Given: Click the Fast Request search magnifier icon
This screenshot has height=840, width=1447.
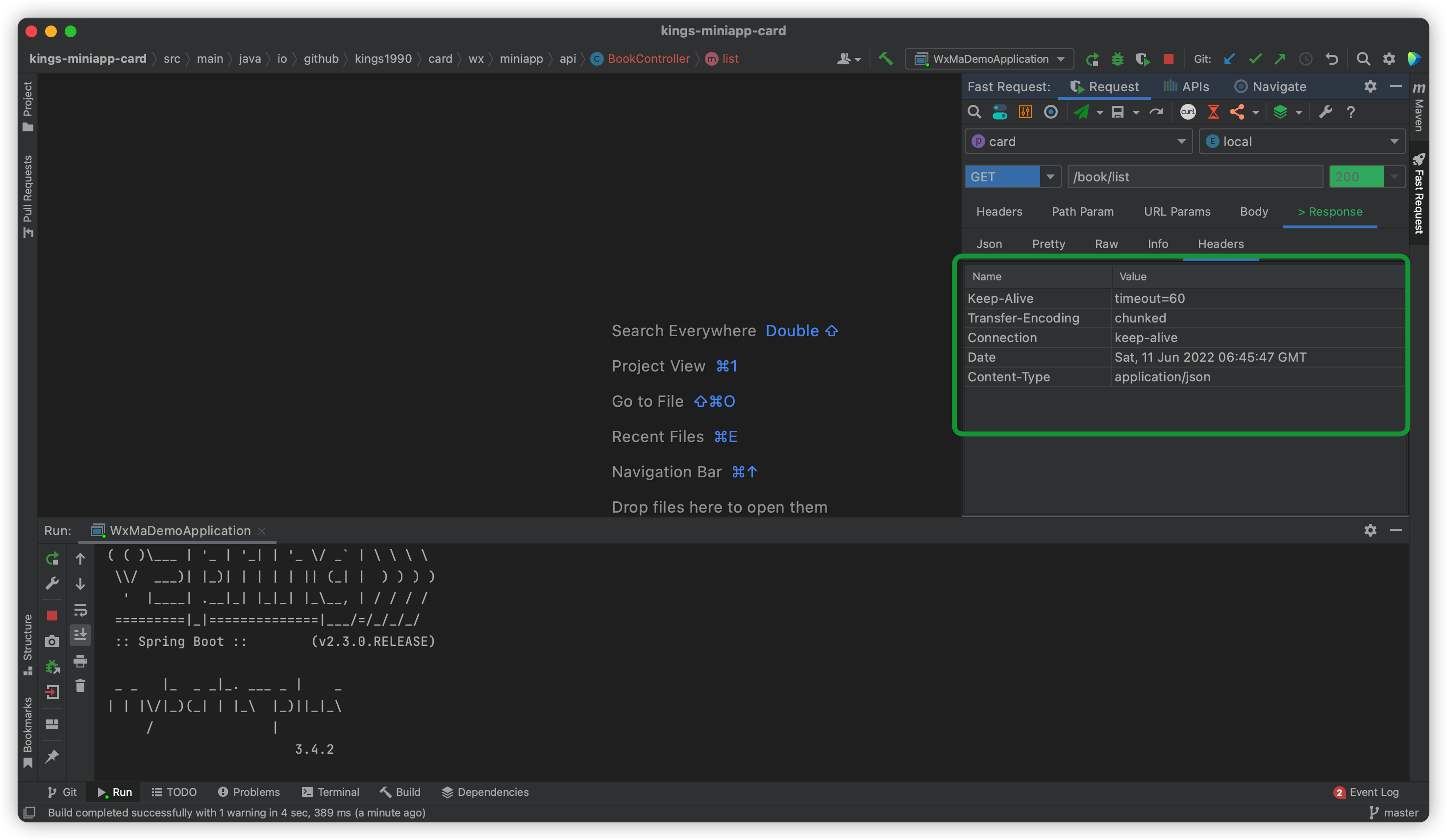Looking at the screenshot, I should pos(974,112).
